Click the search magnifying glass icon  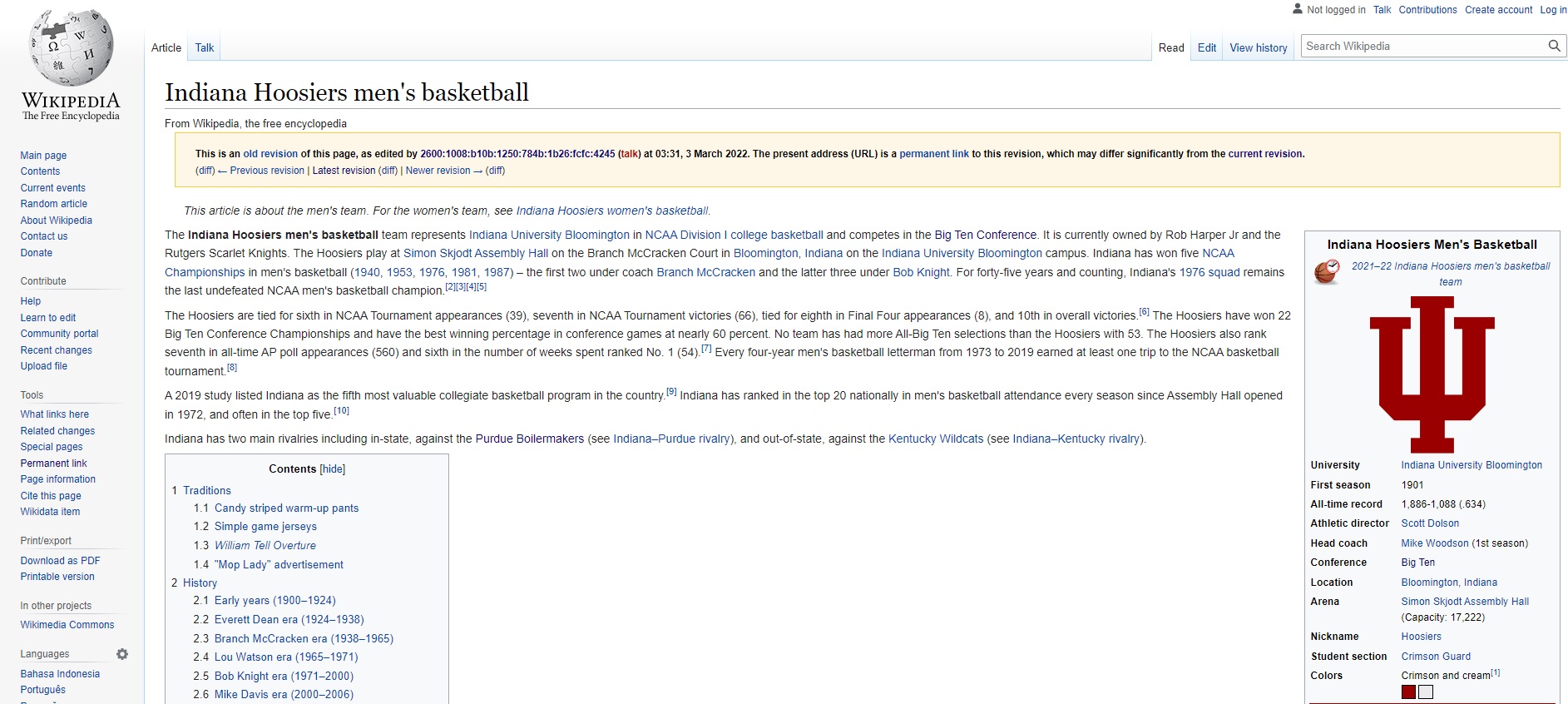coord(1554,47)
